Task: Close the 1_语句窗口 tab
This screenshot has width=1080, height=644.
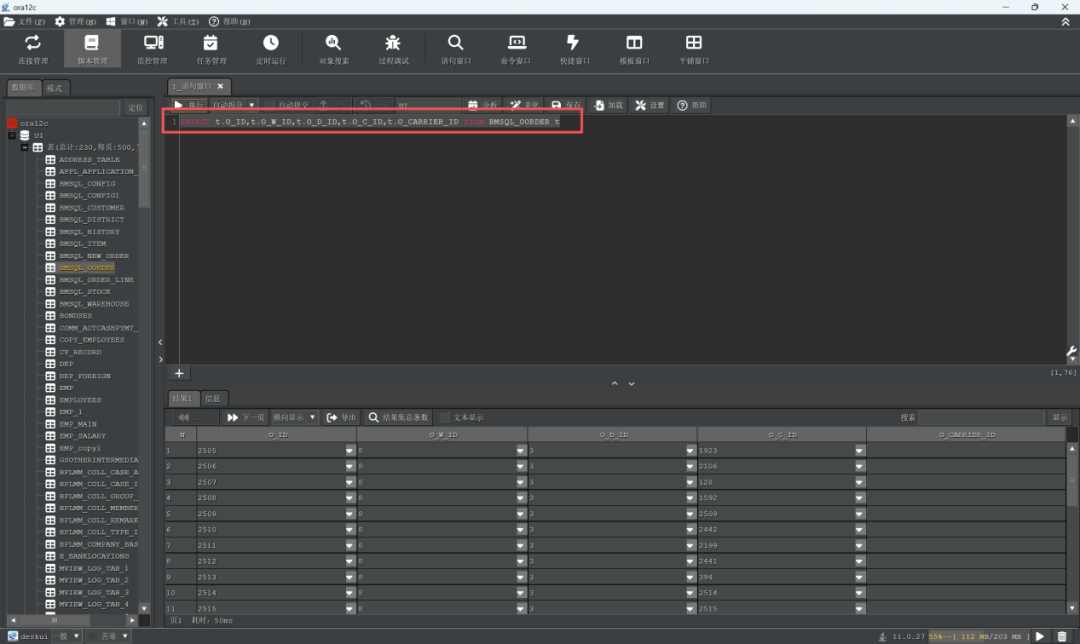Action: (x=220, y=86)
